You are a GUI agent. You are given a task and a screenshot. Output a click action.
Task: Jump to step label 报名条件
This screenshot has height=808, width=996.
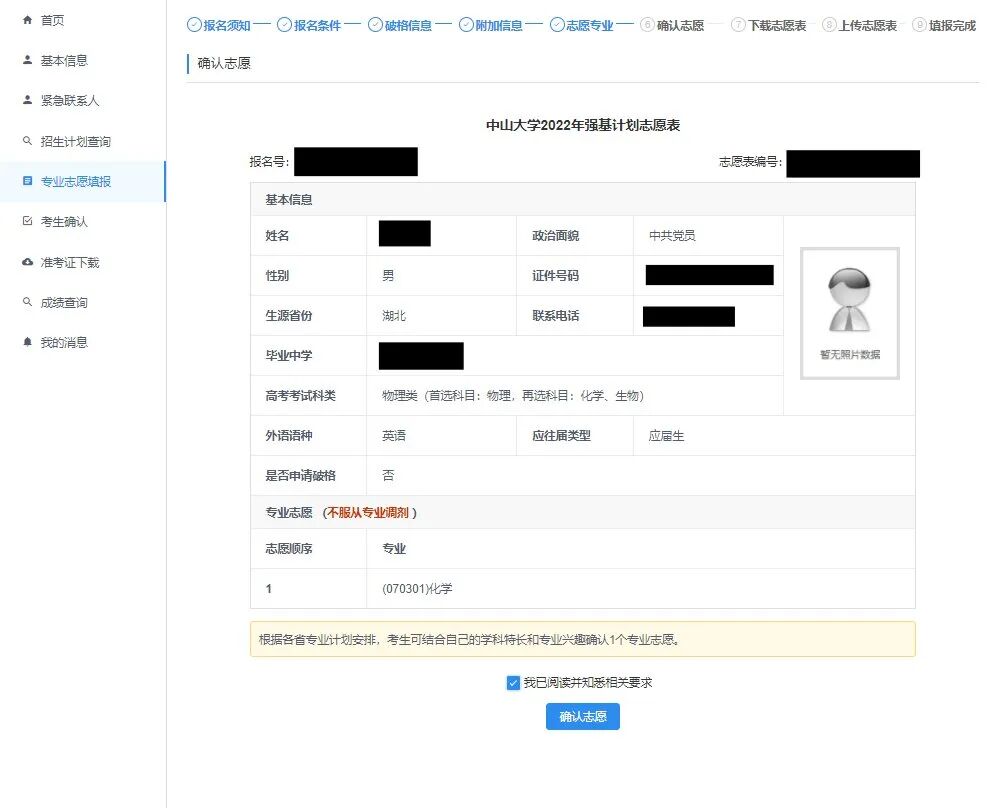point(318,25)
